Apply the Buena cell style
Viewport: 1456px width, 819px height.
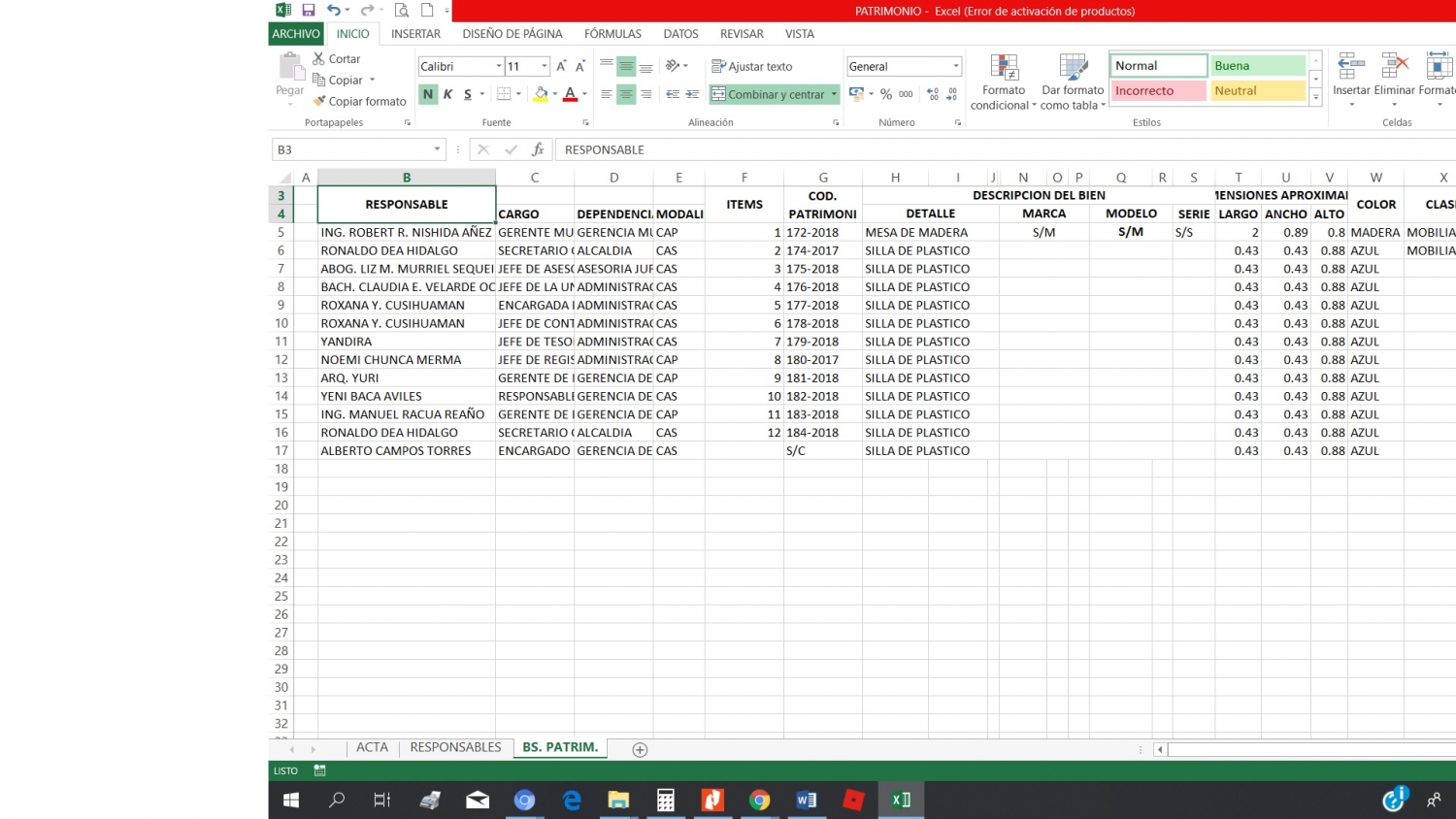pyautogui.click(x=1258, y=66)
